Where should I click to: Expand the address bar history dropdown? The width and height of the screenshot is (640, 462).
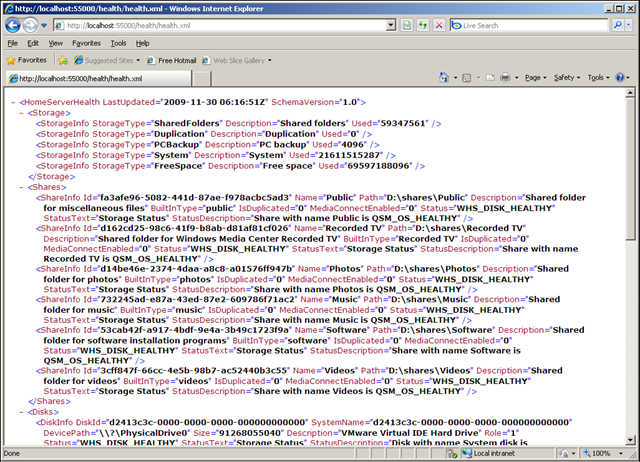point(391,25)
